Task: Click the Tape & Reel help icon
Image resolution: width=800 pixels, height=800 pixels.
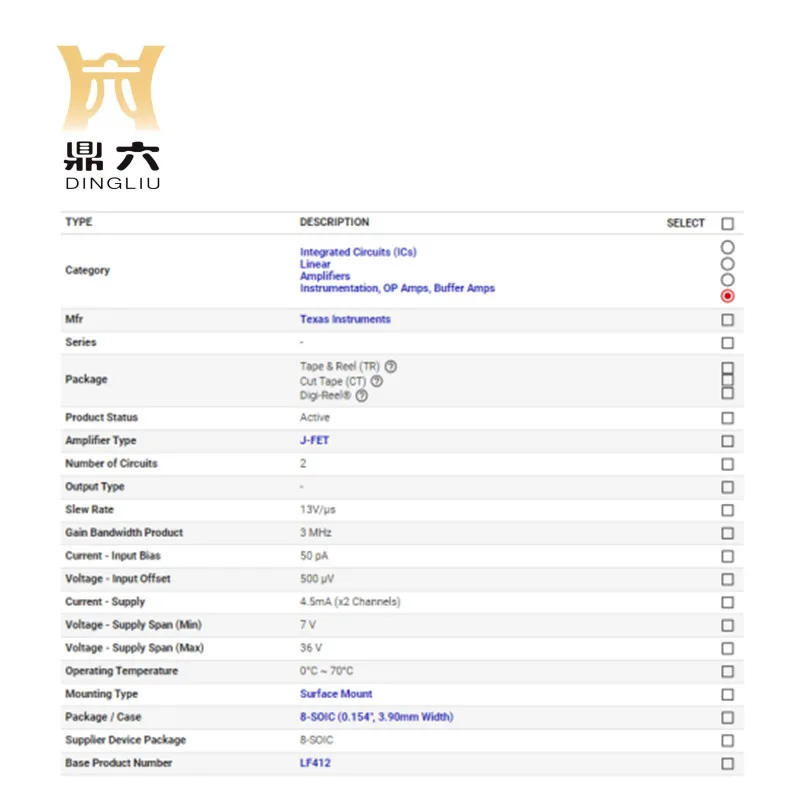Action: tap(391, 366)
